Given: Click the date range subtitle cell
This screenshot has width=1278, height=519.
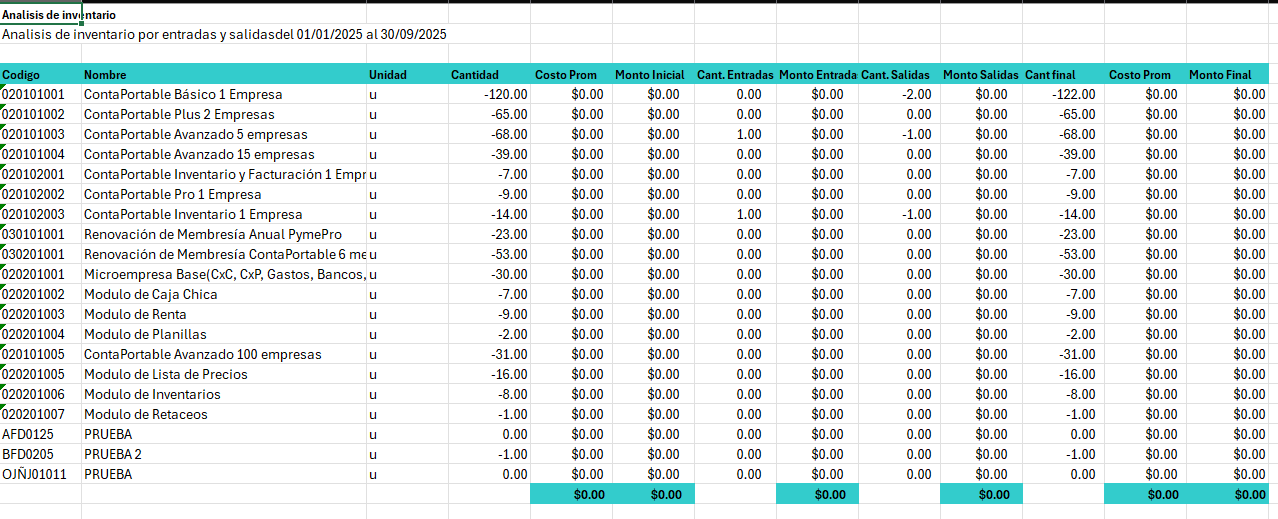Looking at the screenshot, I should click(x=224, y=34).
